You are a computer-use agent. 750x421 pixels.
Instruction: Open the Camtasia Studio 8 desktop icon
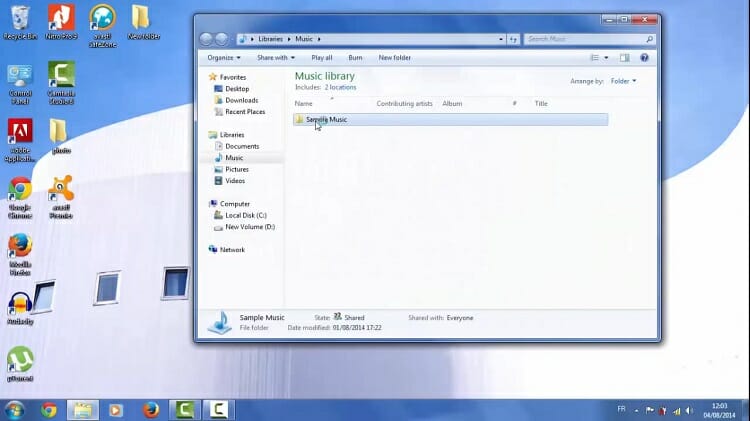pyautogui.click(x=61, y=84)
